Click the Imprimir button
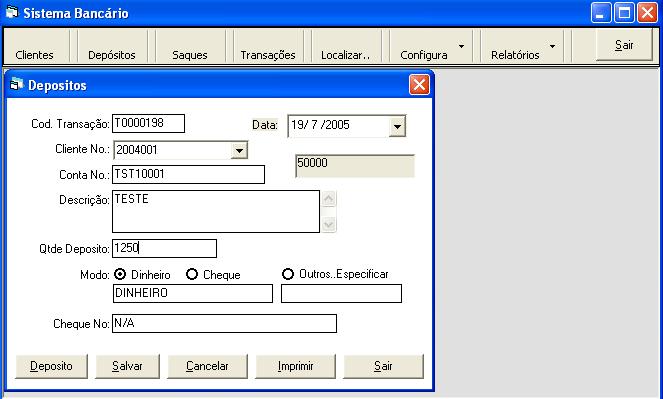Image resolution: width=663 pixels, height=399 pixels. [296, 366]
